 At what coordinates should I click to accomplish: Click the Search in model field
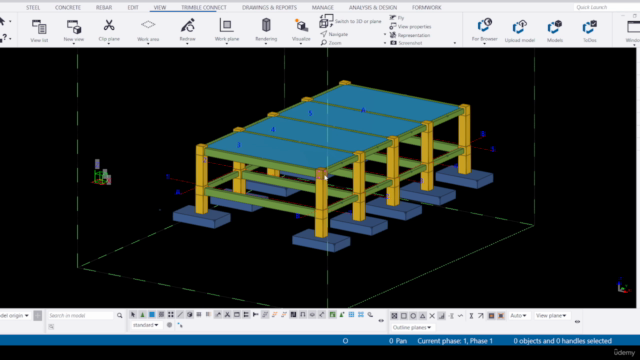(x=80, y=316)
